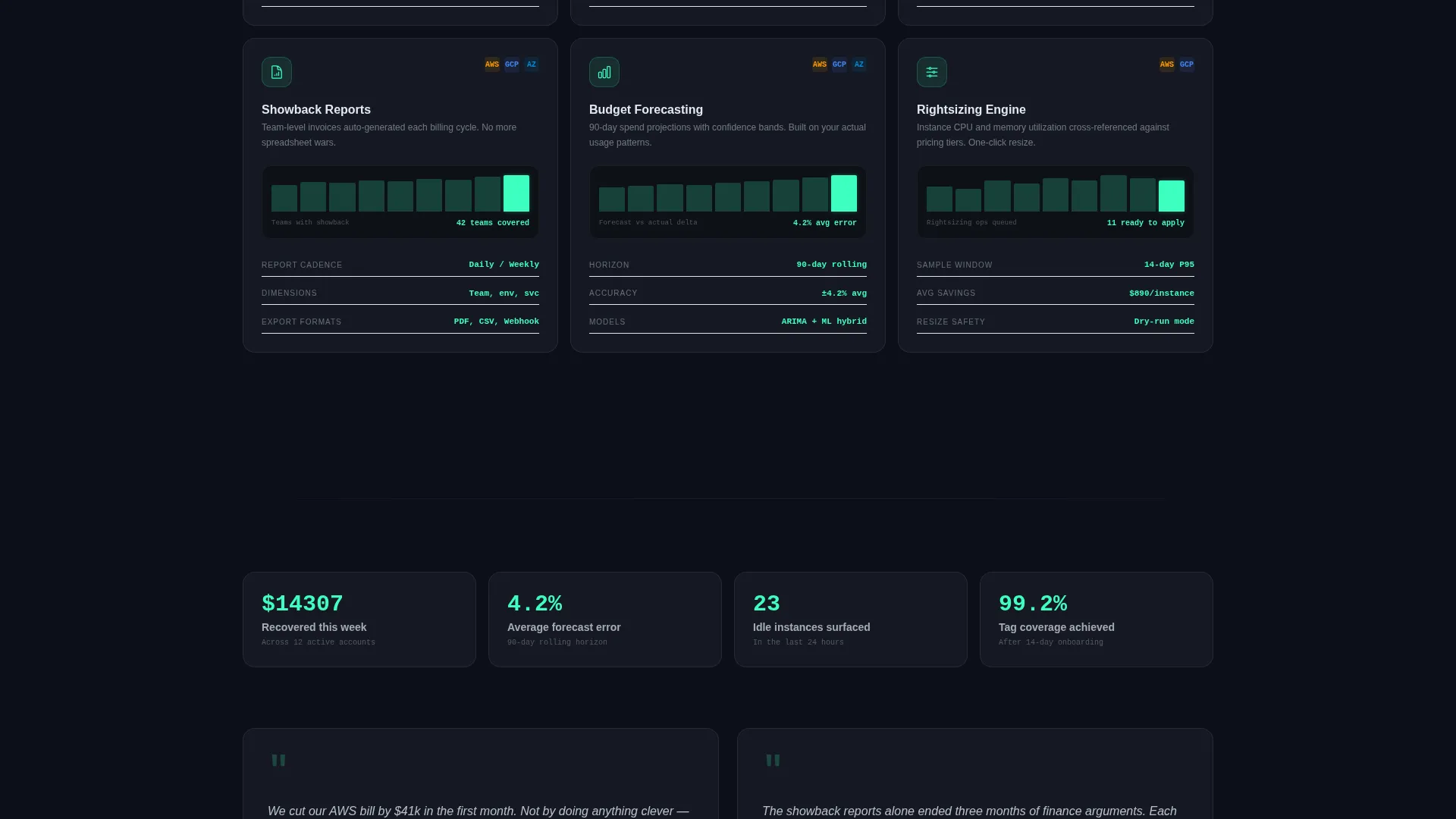Image resolution: width=1456 pixels, height=819 pixels.
Task: Click the 'Dry-run mode' resize safety value
Action: tap(1164, 322)
